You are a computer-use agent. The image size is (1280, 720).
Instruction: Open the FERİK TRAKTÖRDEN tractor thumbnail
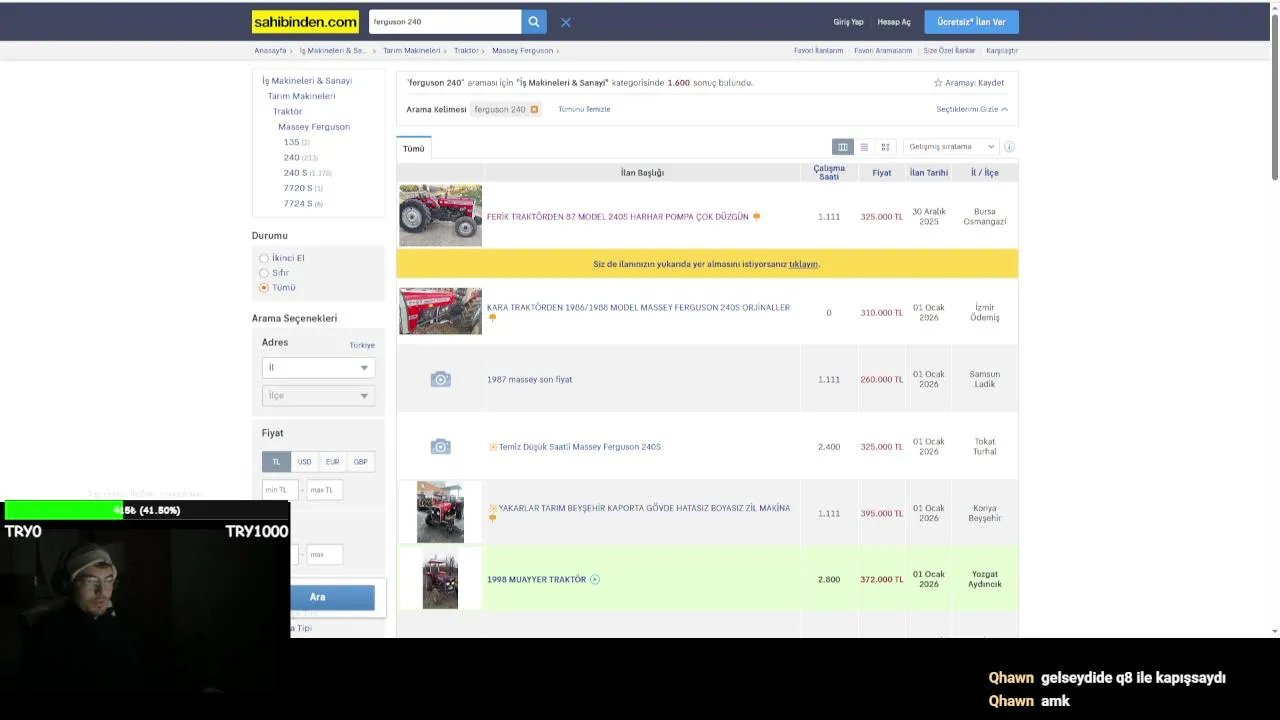coord(440,215)
